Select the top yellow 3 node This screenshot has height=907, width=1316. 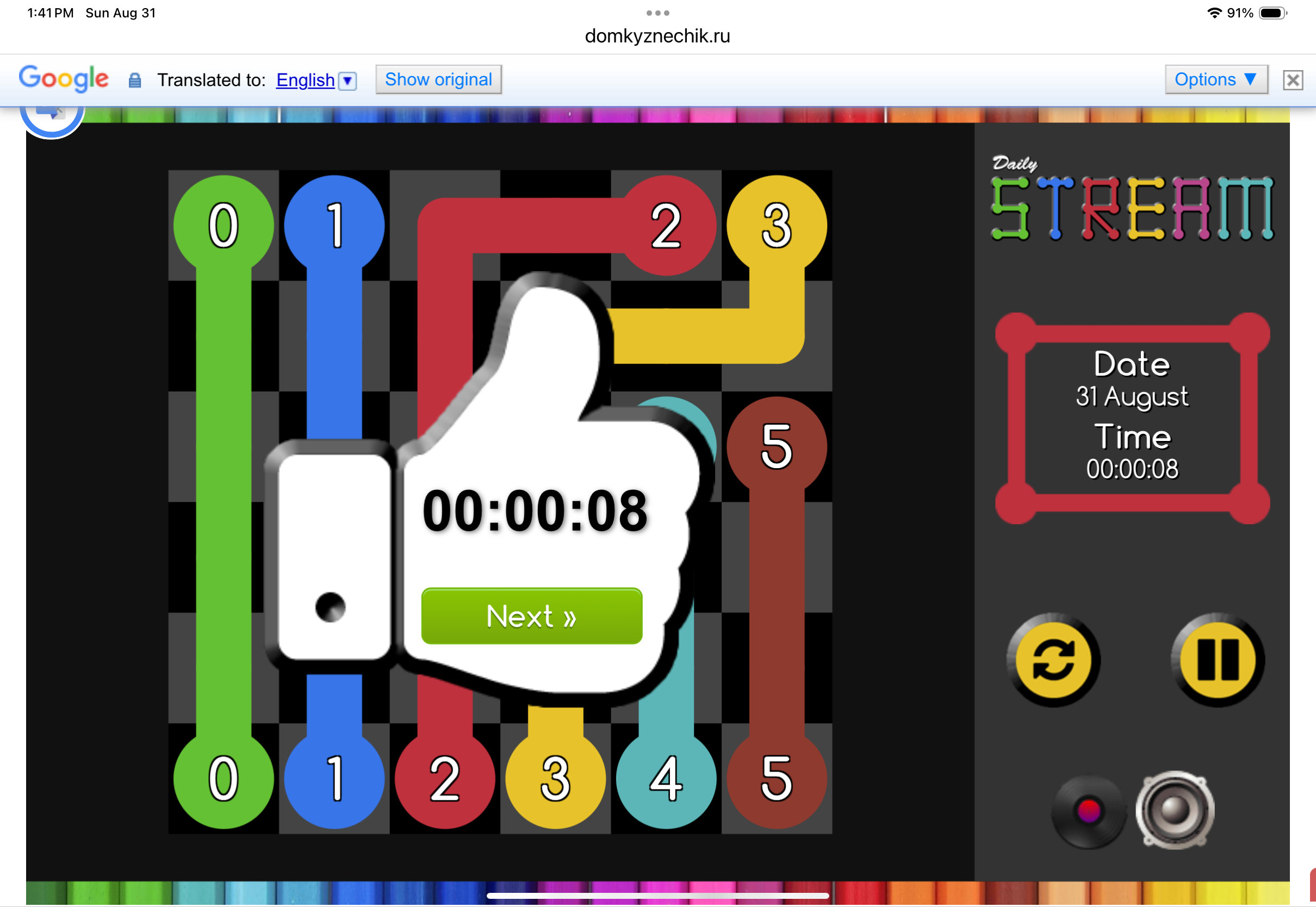(777, 226)
